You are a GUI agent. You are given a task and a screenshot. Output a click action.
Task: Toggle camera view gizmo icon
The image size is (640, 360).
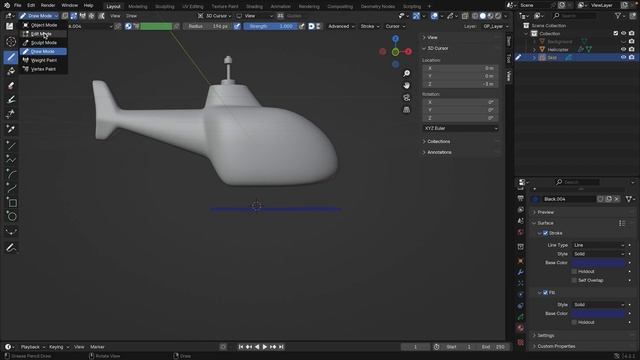coord(407,98)
